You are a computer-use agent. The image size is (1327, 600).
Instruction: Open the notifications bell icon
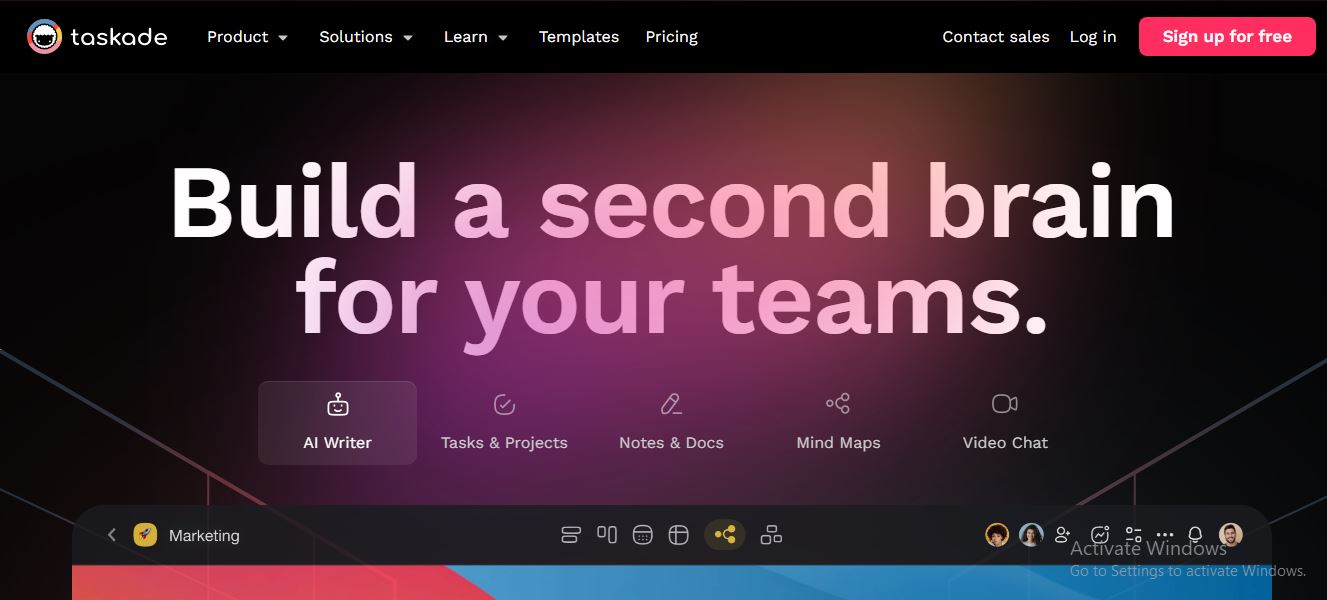pyautogui.click(x=1195, y=535)
